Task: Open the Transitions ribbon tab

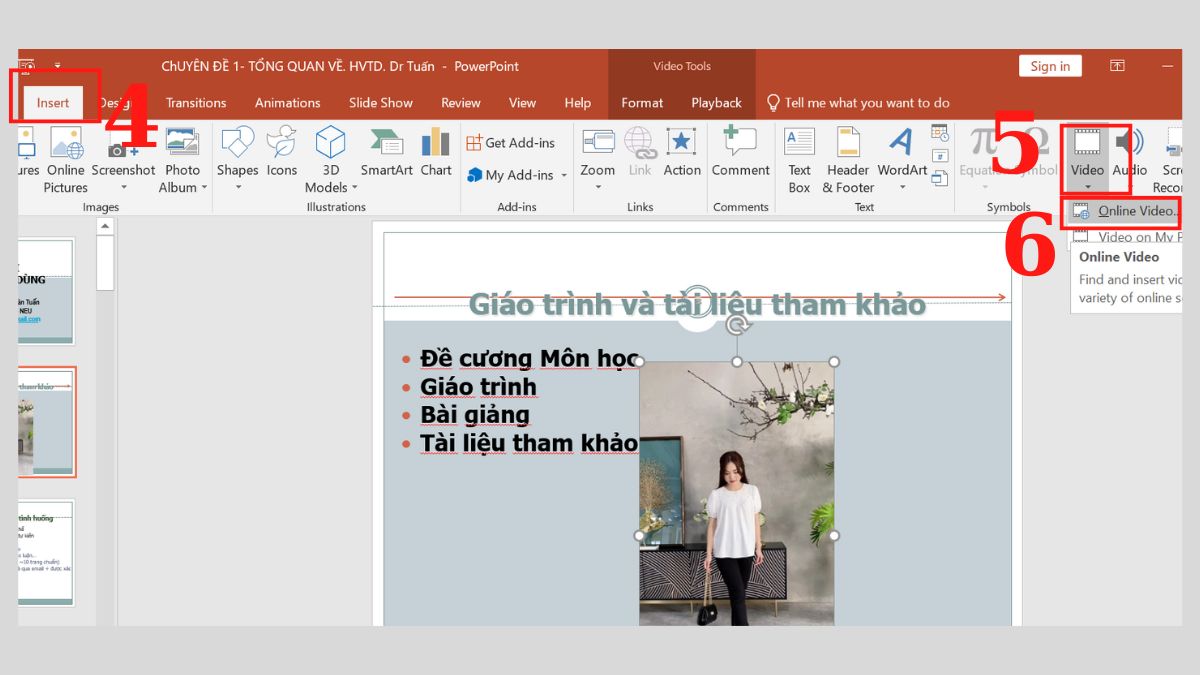Action: pos(195,102)
